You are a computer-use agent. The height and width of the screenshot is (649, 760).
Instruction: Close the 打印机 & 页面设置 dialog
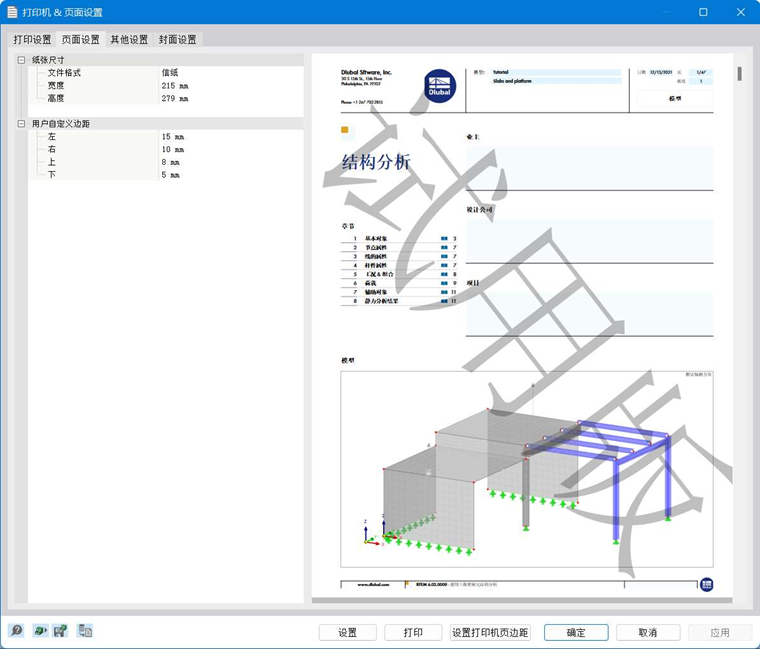741,12
